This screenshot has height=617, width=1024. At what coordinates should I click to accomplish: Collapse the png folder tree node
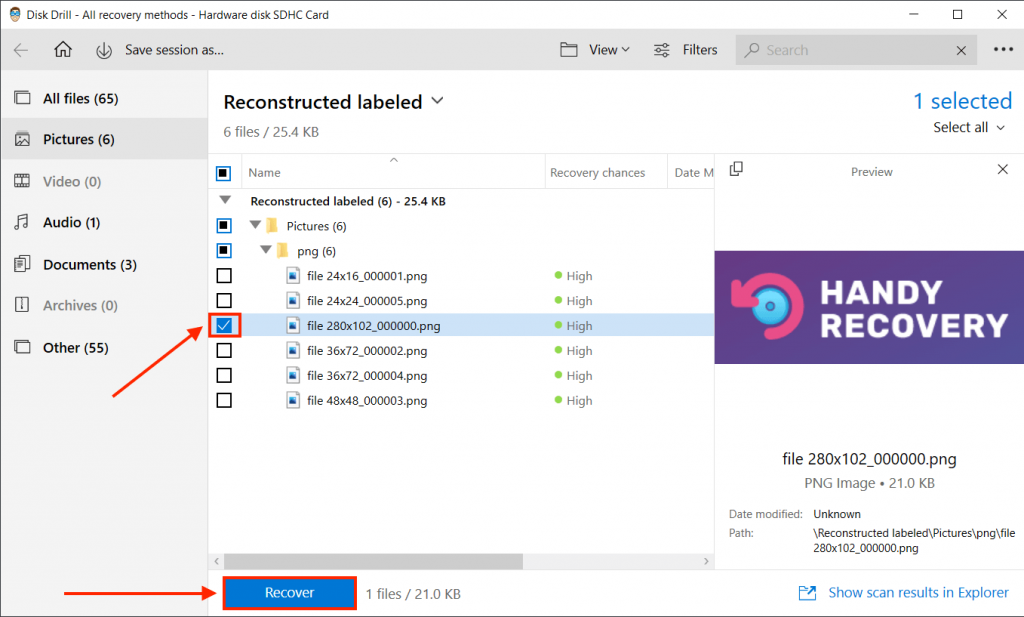click(265, 251)
